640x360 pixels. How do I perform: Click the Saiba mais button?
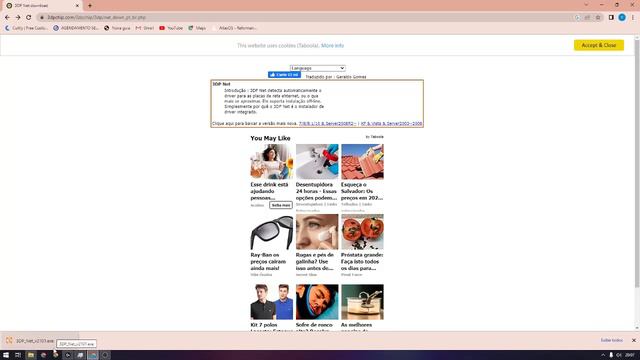tap(281, 205)
